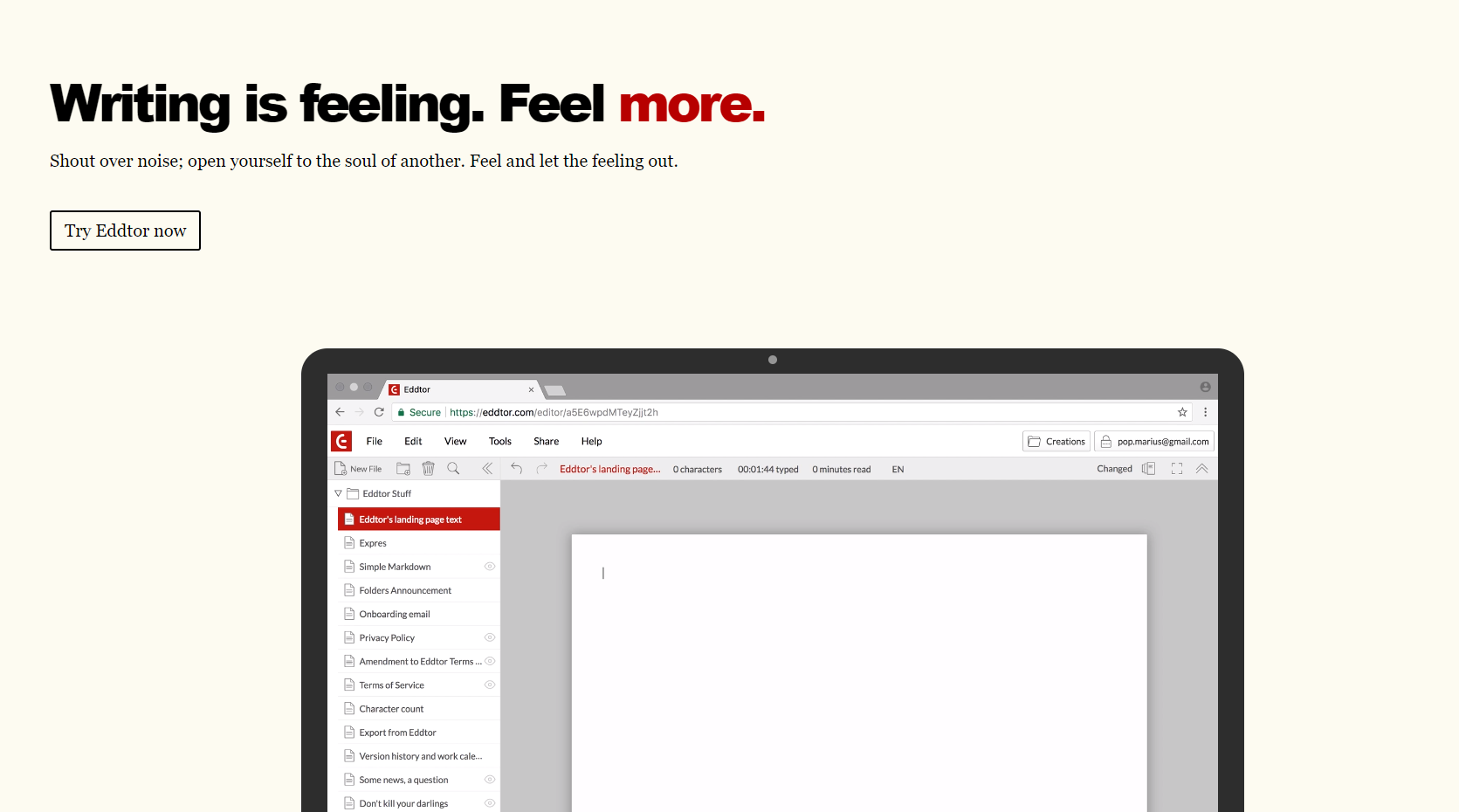Screen dimensions: 1459x812
Task: Open the Version history and work cale... file
Action: coord(419,755)
